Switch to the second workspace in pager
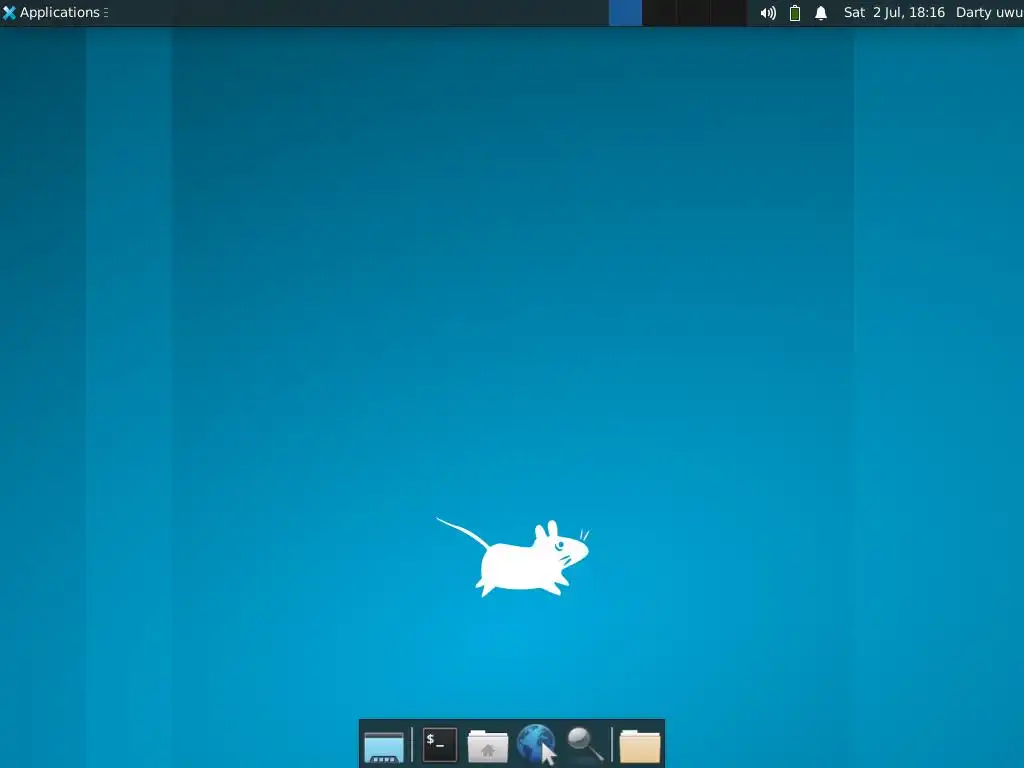 tap(660, 13)
